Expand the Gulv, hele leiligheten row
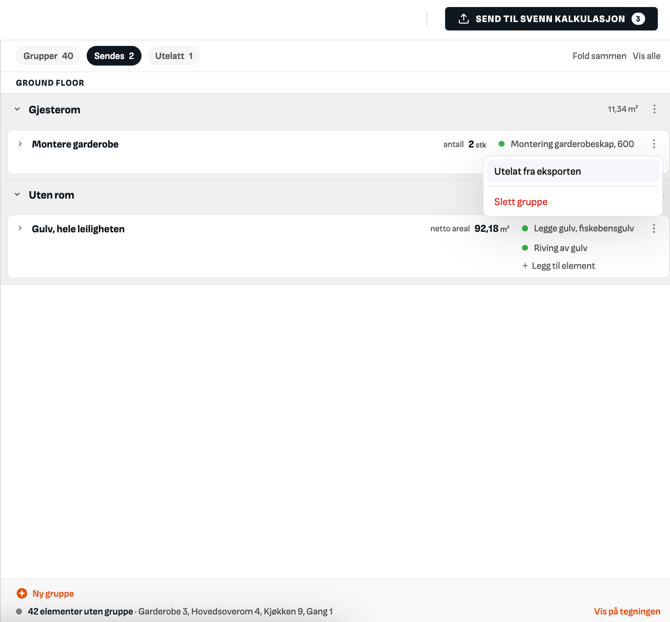 coord(20,229)
